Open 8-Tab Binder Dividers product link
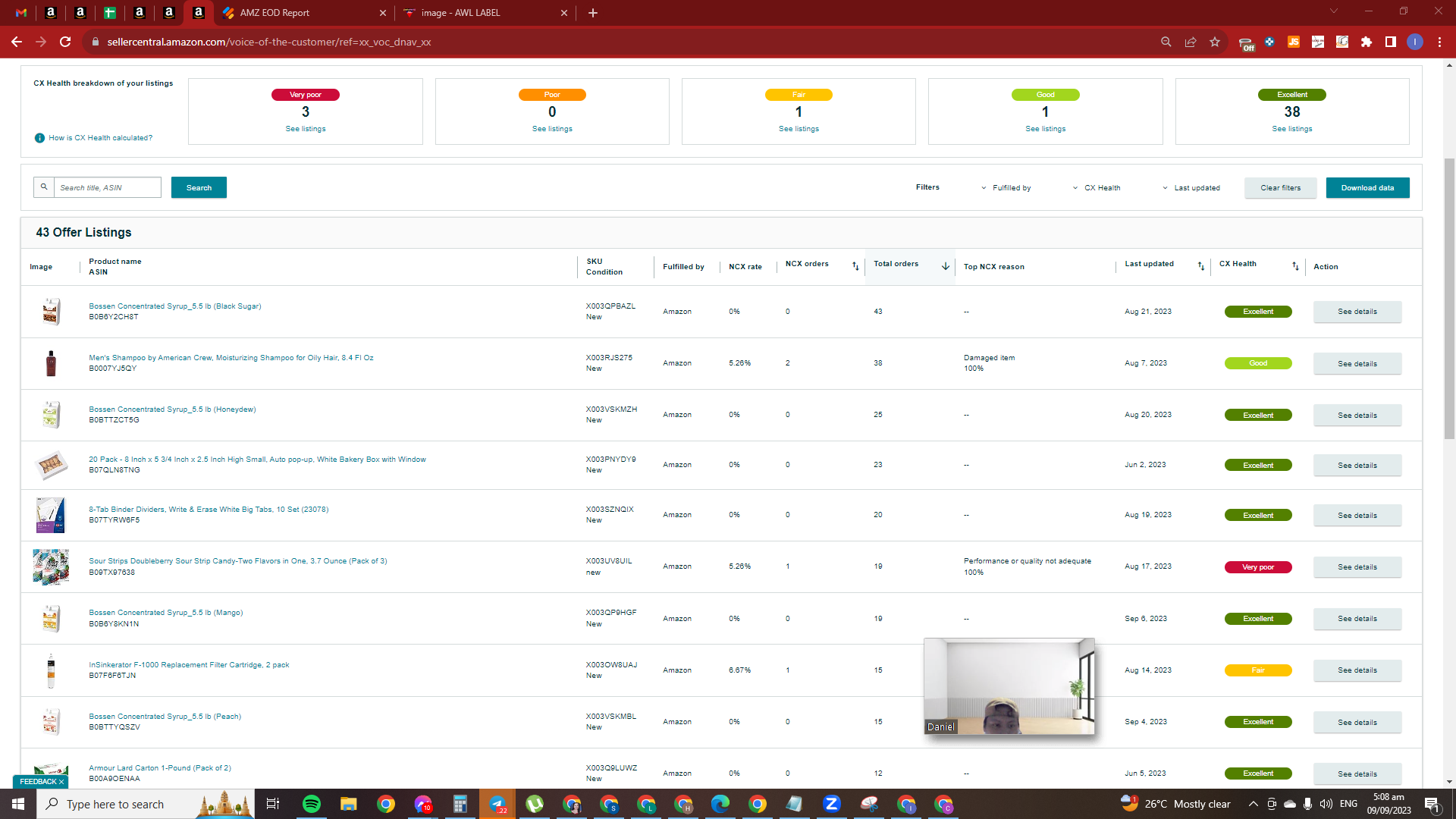Image resolution: width=1456 pixels, height=819 pixels. click(x=209, y=510)
